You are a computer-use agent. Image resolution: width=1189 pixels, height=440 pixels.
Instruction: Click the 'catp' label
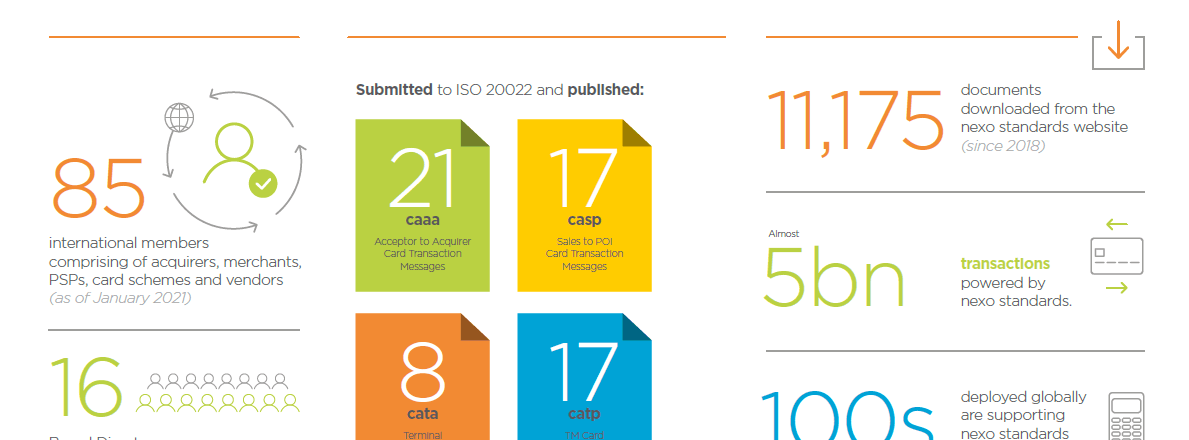[x=585, y=414]
